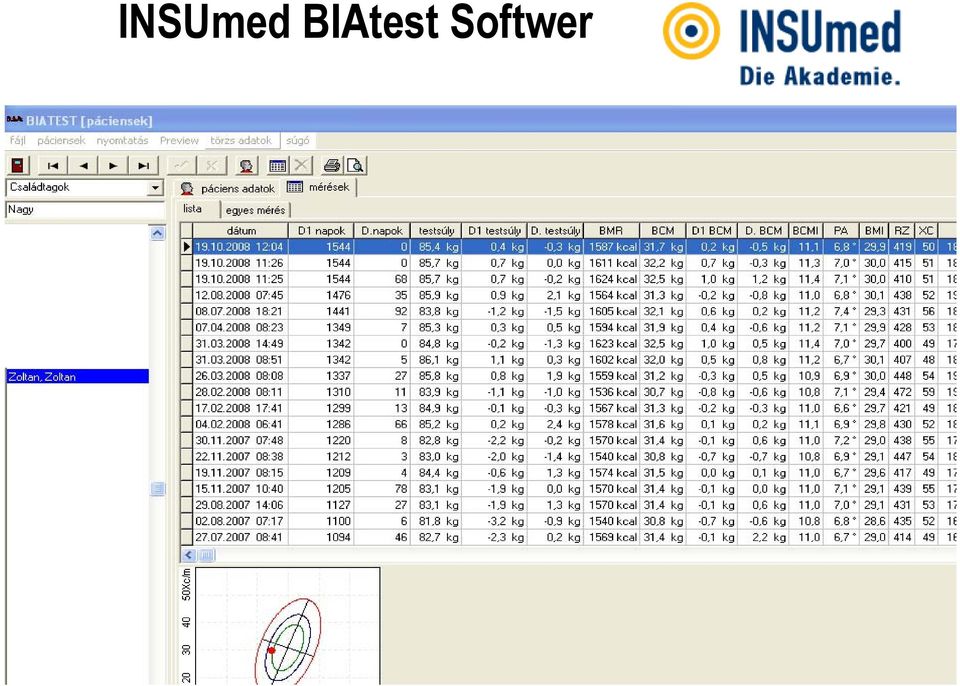Click the RZ column header
The height and width of the screenshot is (686, 960).
tap(901, 230)
